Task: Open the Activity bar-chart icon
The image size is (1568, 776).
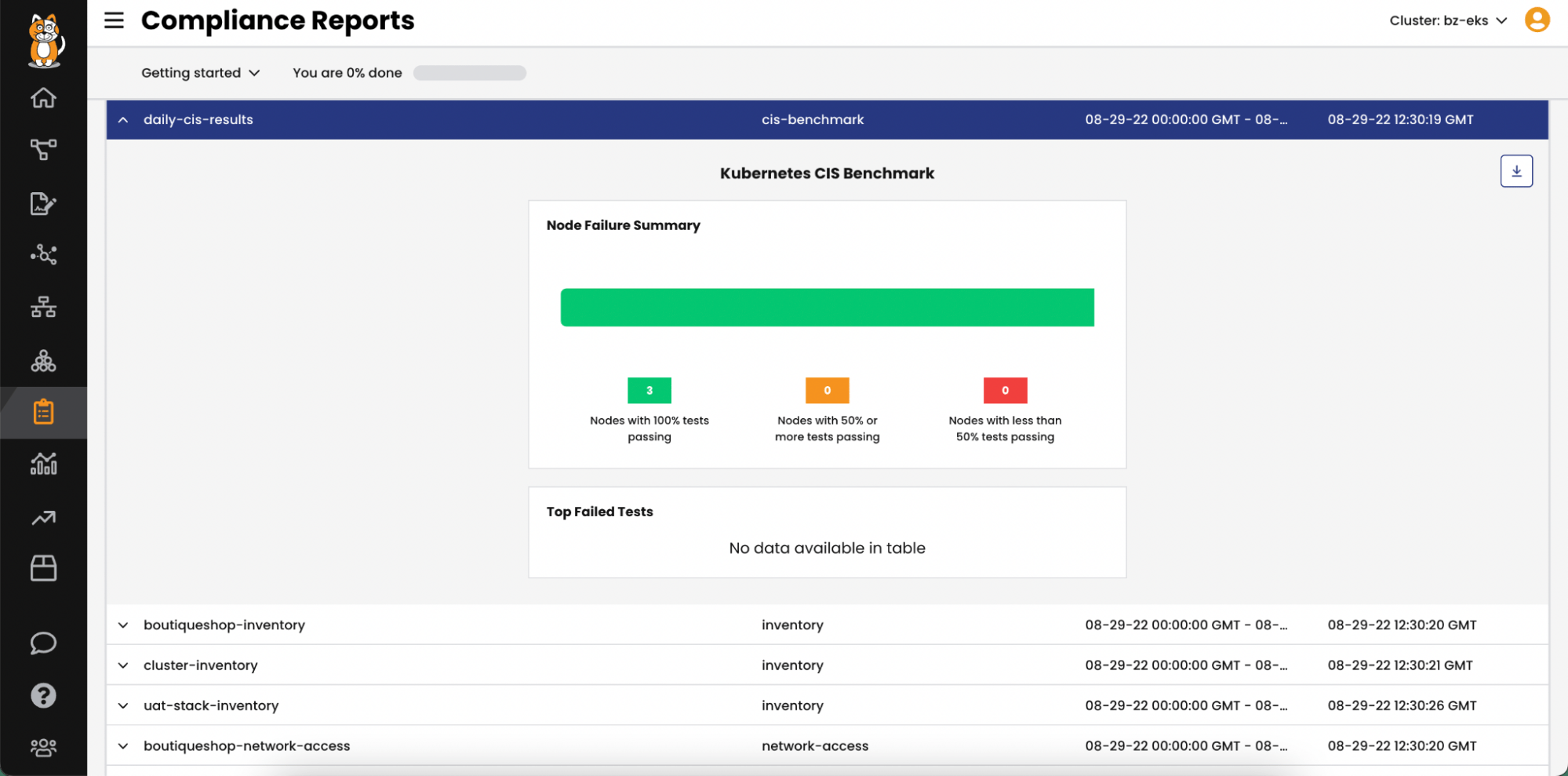Action: pos(43,464)
